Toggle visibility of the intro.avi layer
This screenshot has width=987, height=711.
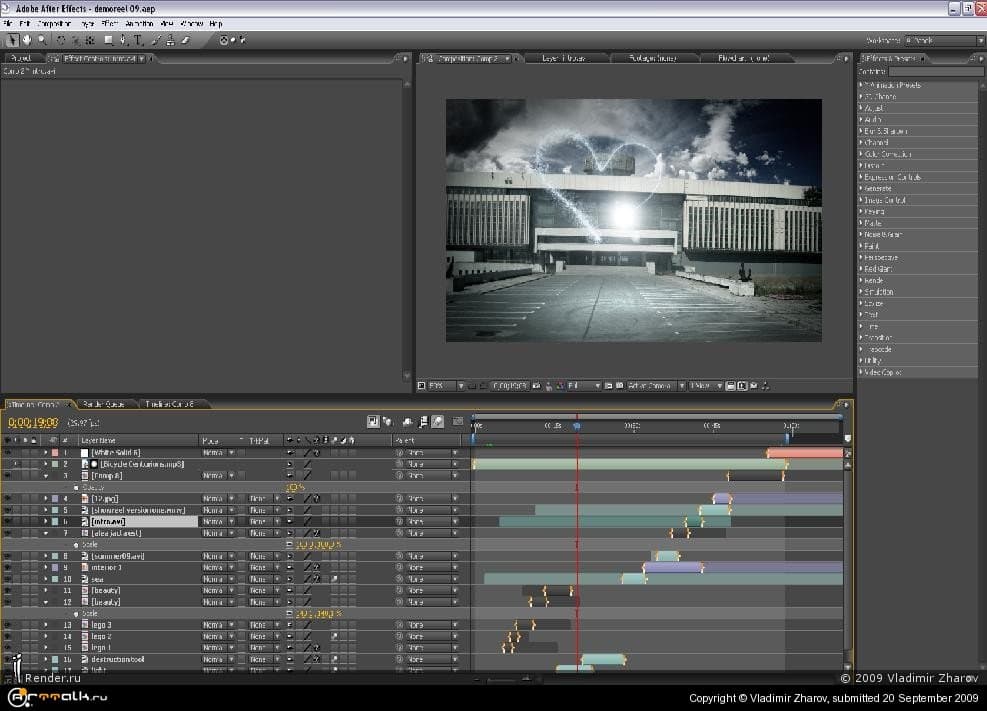tap(7, 522)
